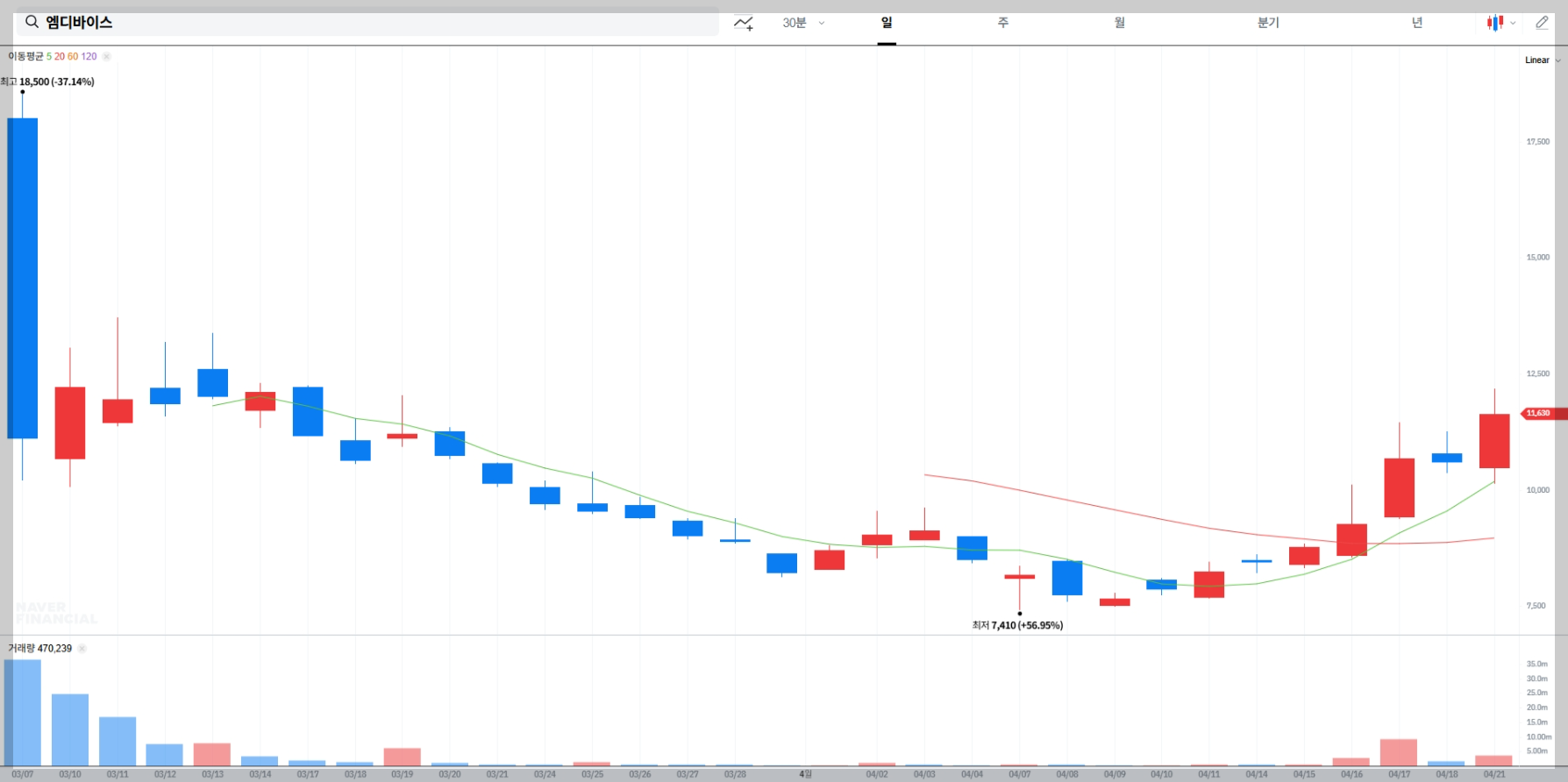Expand the 30분 minute interval dropdown

point(803,23)
